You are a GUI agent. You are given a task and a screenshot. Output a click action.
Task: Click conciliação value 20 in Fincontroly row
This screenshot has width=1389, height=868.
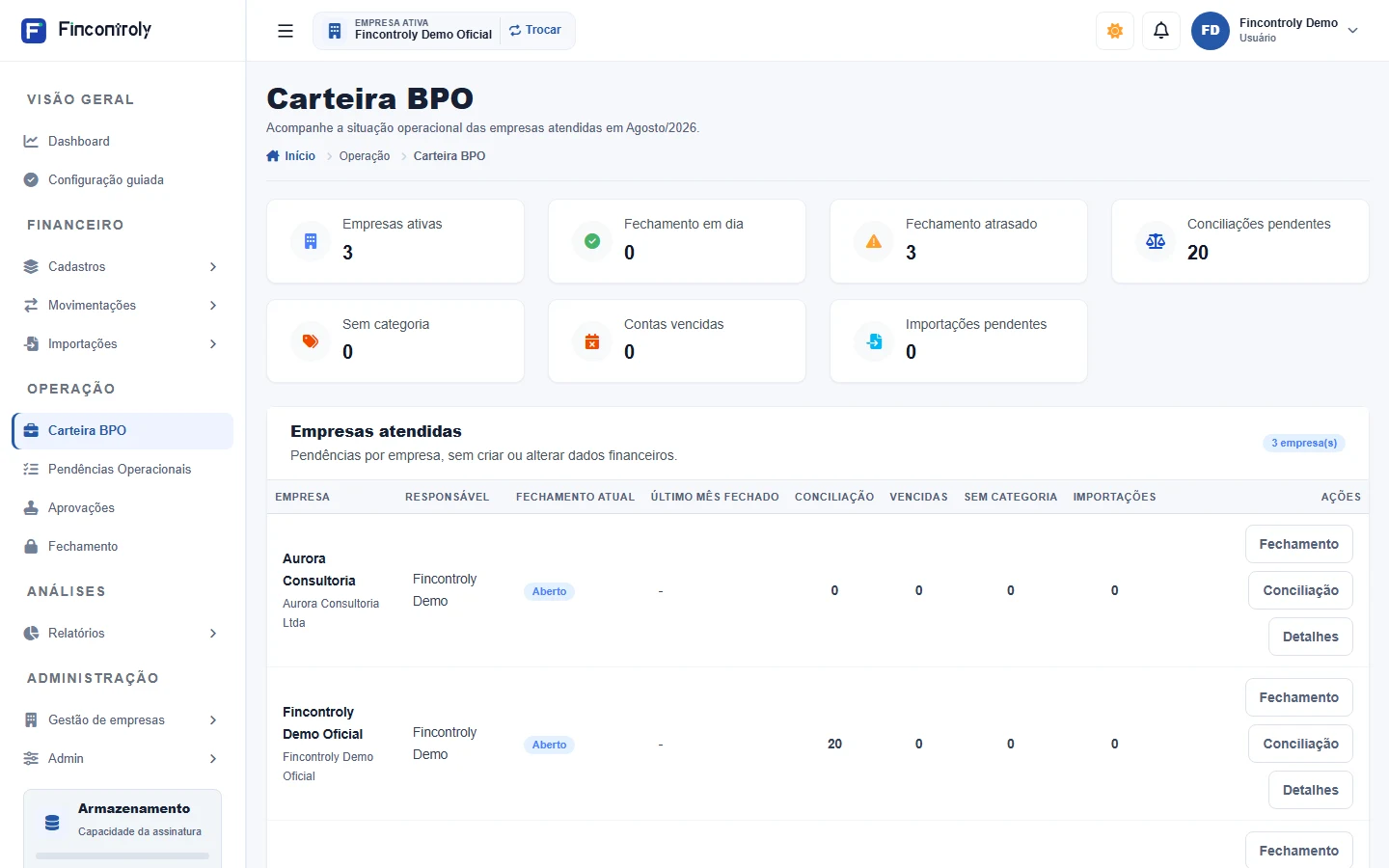(x=835, y=744)
